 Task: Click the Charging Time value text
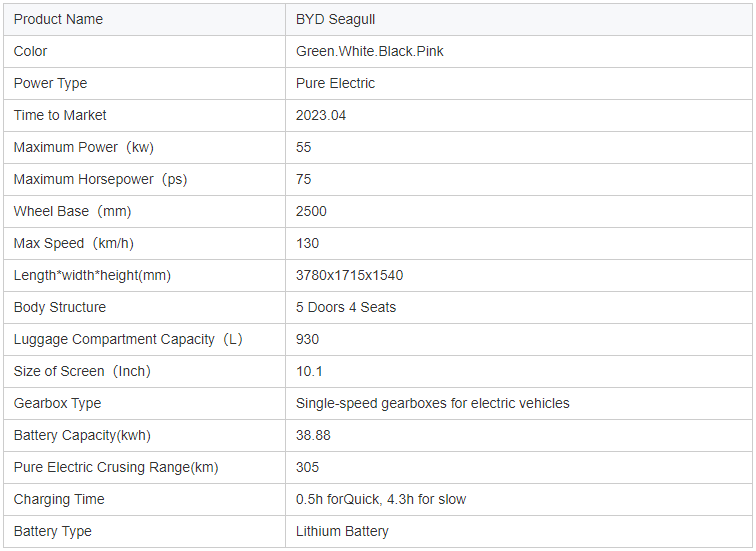coord(381,499)
